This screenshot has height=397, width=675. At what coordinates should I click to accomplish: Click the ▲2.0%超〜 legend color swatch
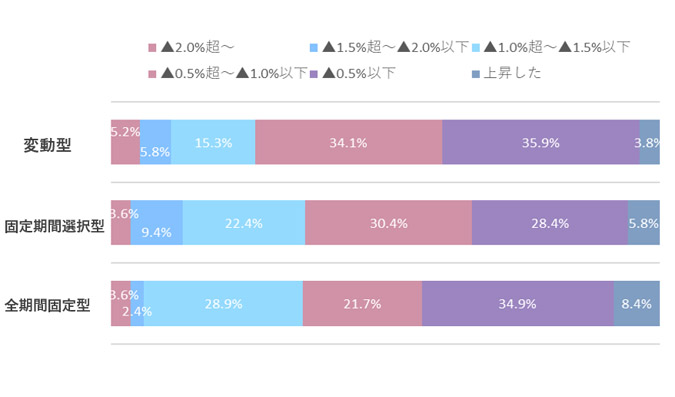[152, 48]
